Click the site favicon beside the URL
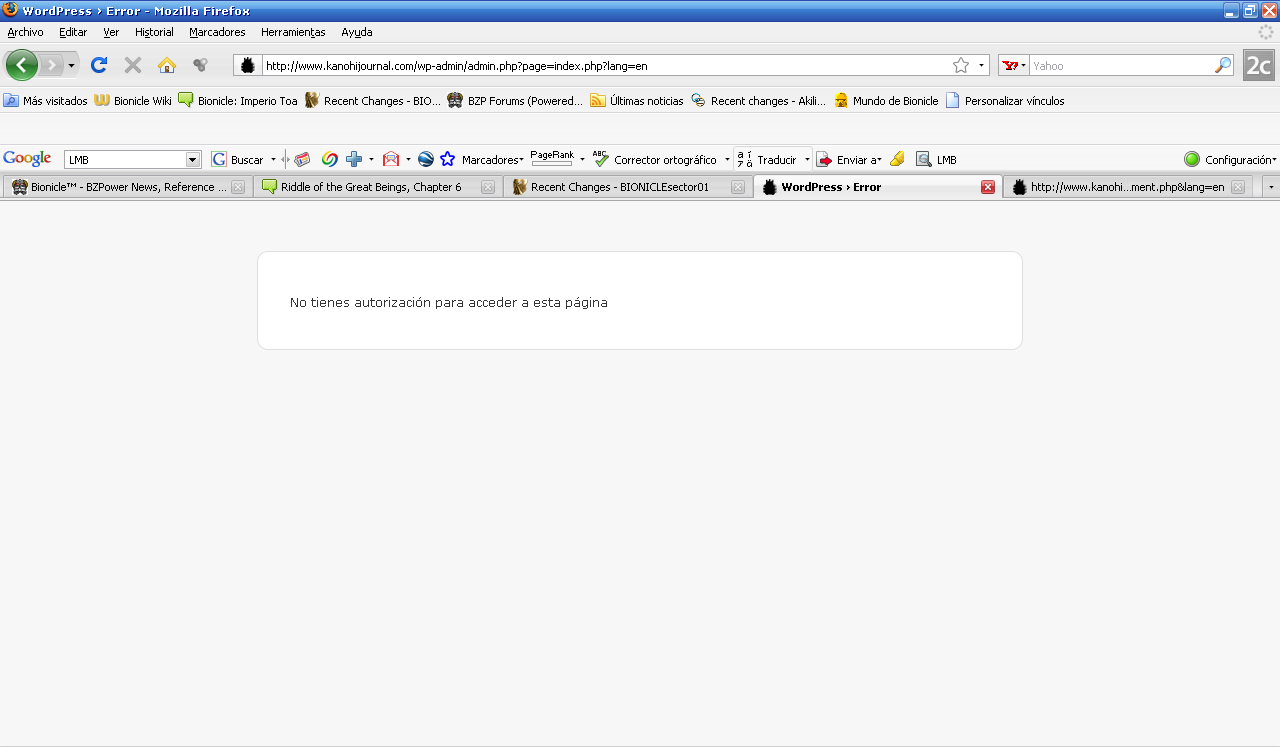Image resolution: width=1280 pixels, height=747 pixels. click(x=248, y=65)
